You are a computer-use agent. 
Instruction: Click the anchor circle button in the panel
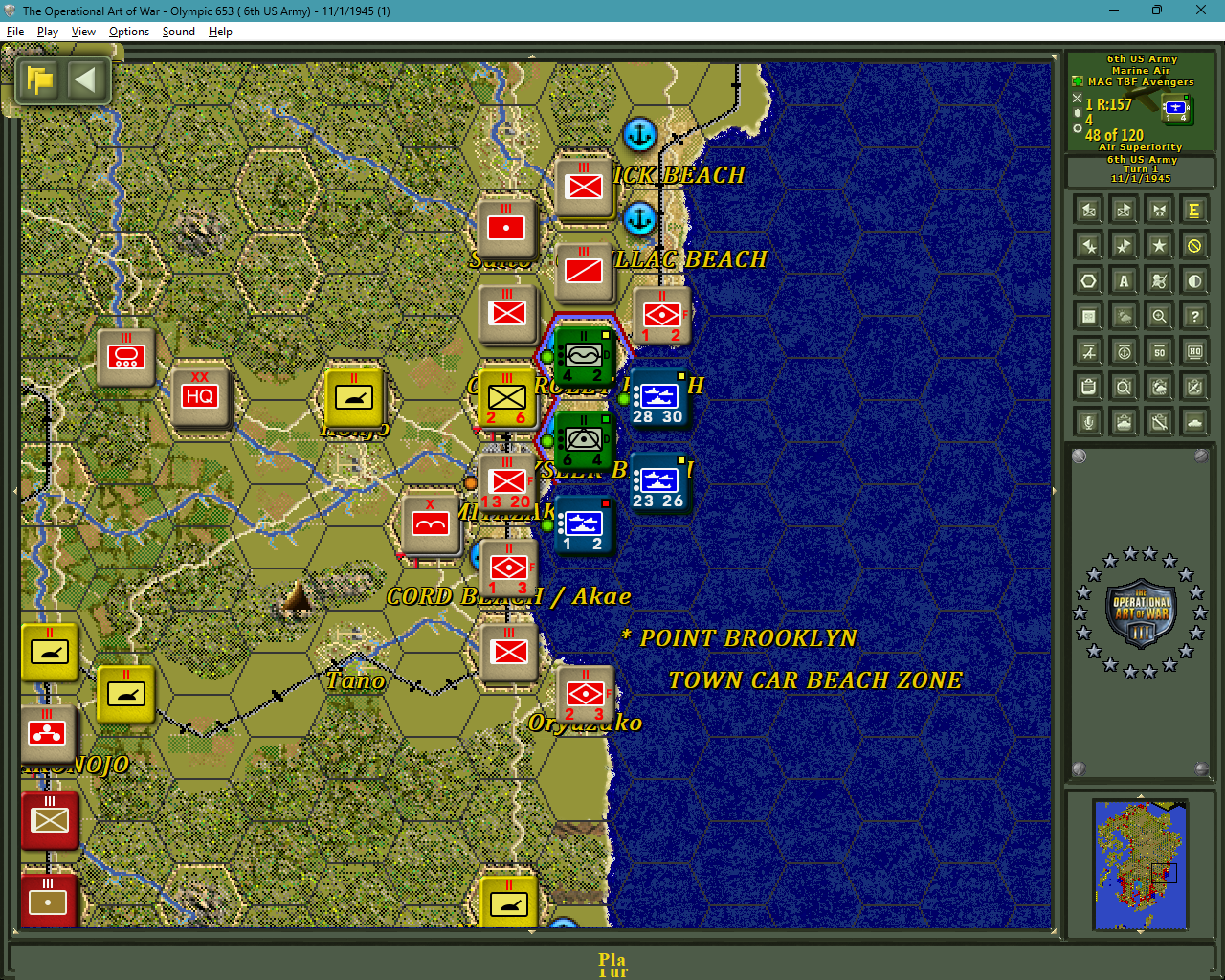pos(1125,352)
